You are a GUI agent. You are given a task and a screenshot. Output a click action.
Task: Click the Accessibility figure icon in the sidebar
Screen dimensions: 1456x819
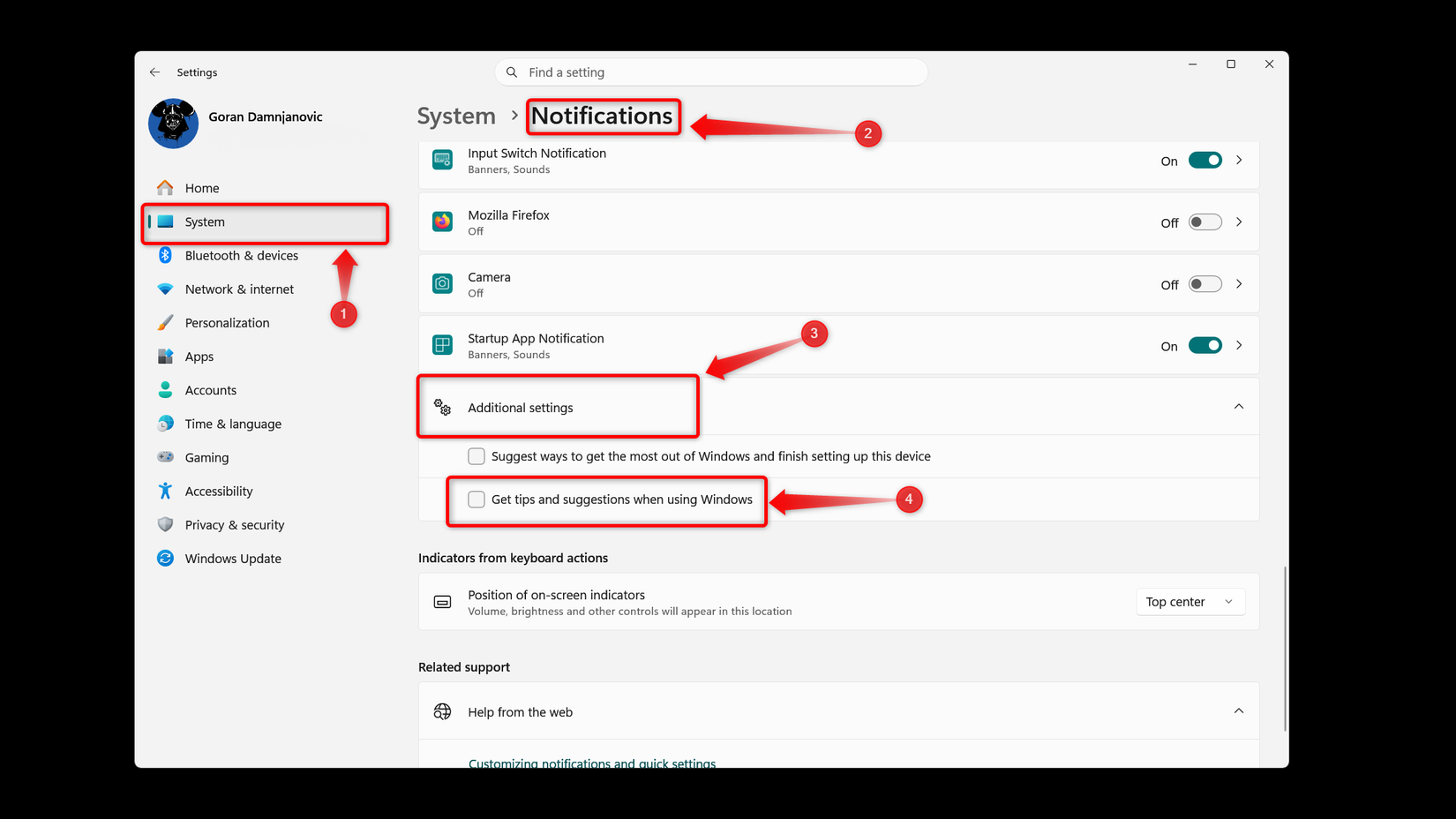pos(165,491)
